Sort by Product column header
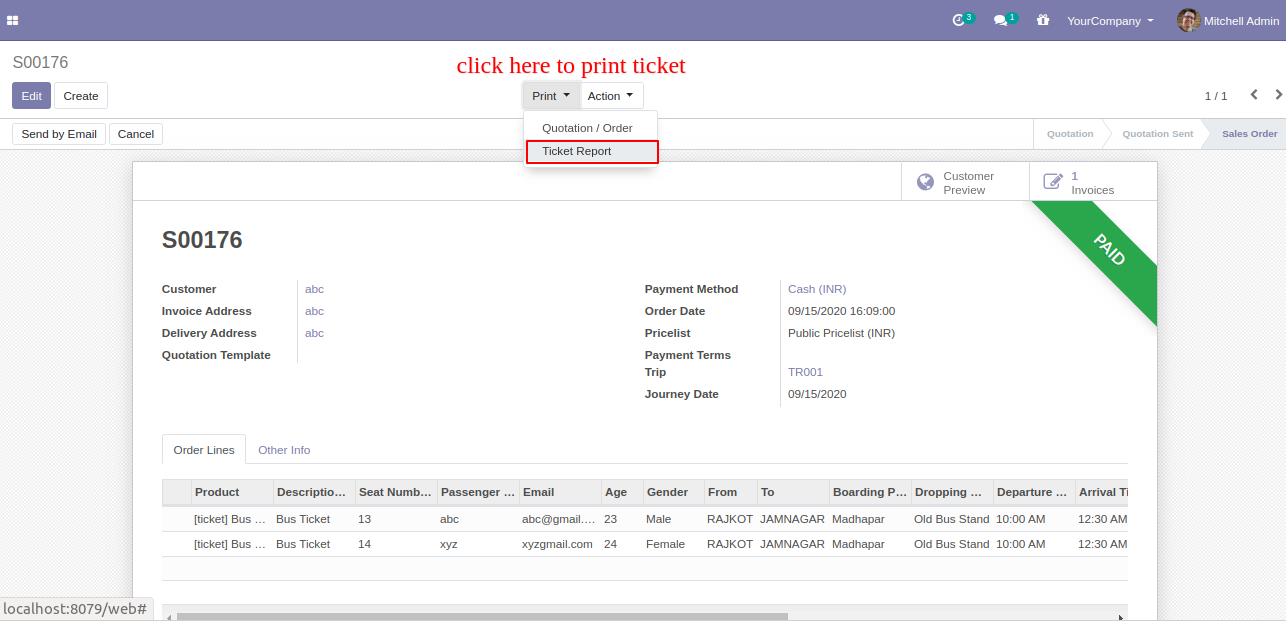This screenshot has width=1286, height=621. coord(232,492)
